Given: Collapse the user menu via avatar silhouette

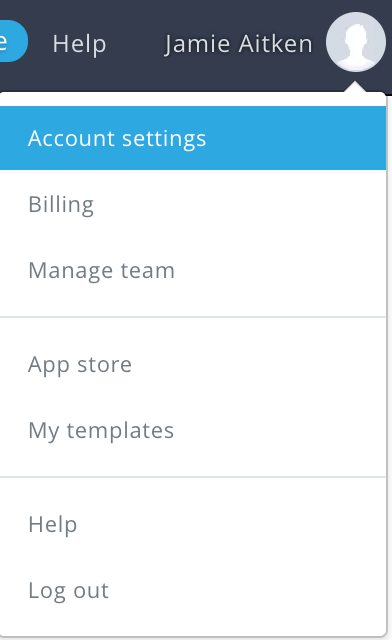Looking at the screenshot, I should 356,42.
